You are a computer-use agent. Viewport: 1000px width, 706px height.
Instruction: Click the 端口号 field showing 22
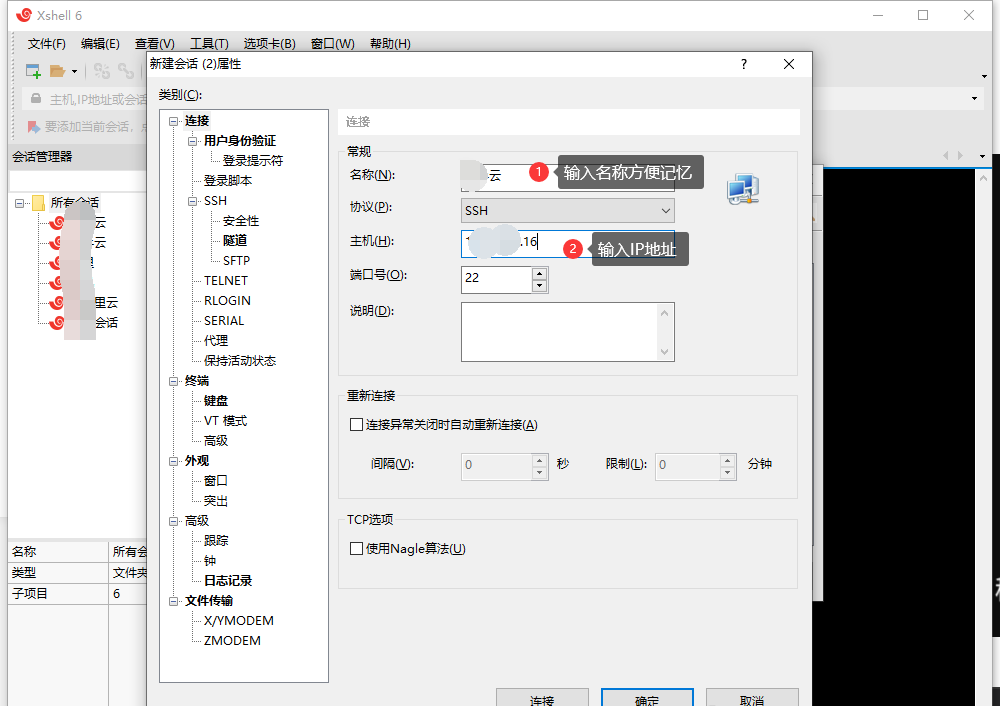(496, 279)
